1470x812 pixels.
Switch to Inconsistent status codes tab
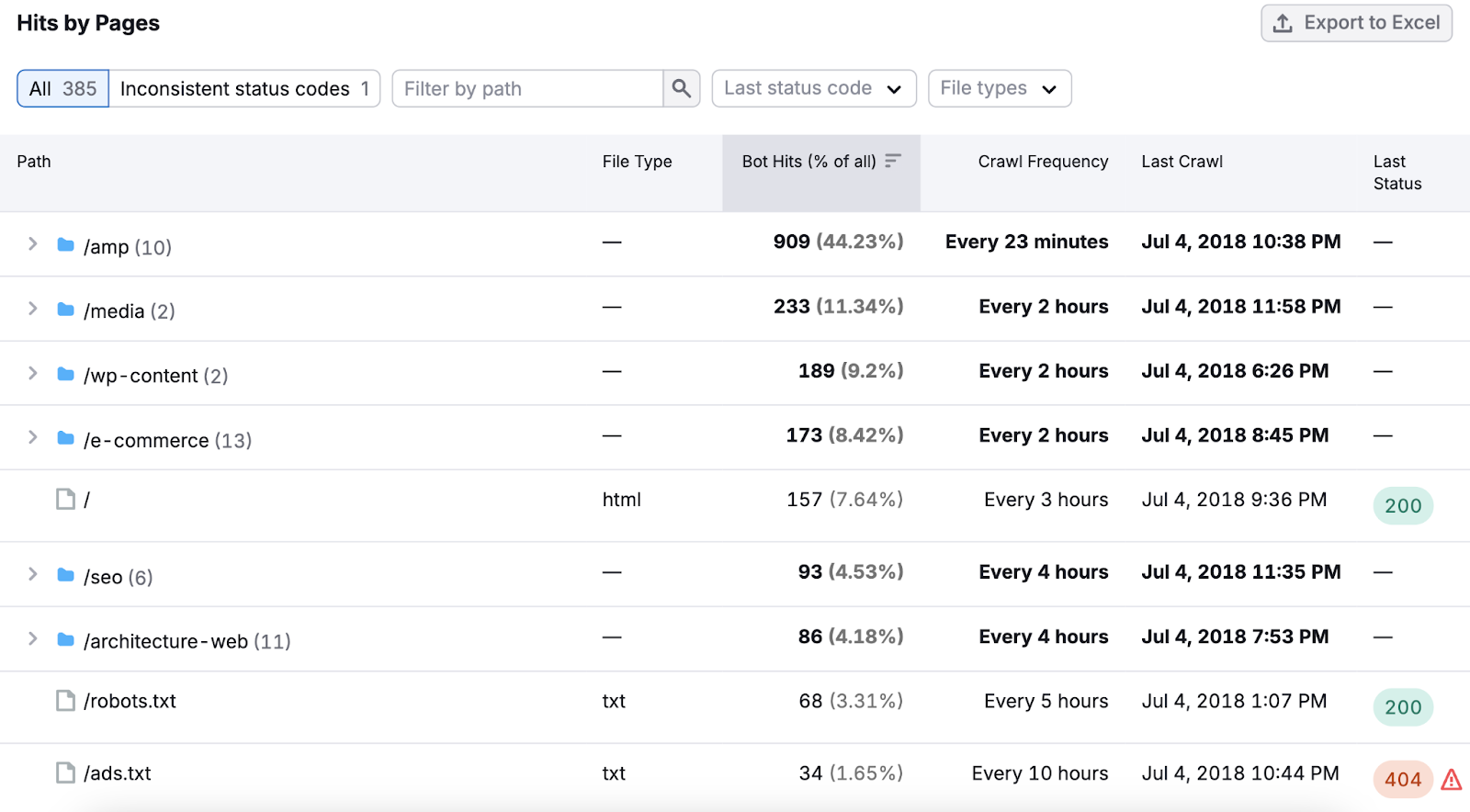click(x=244, y=88)
